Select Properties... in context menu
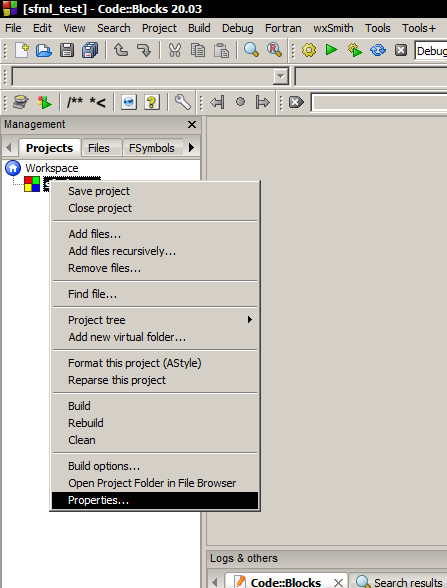Screen dimensions: 447x588 [155, 500]
